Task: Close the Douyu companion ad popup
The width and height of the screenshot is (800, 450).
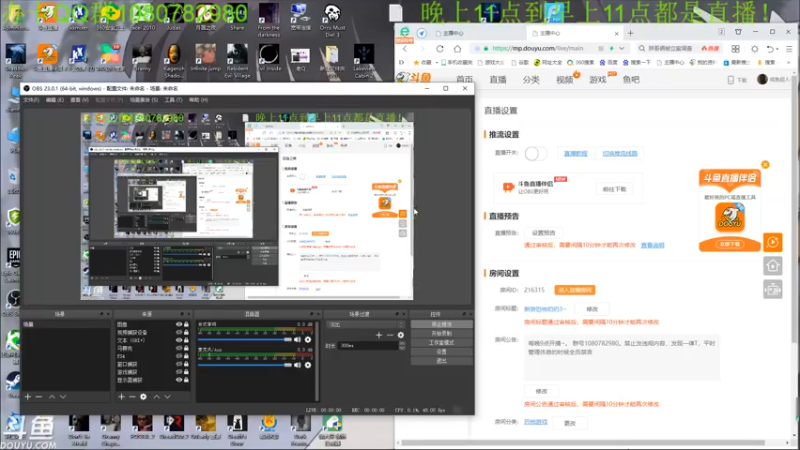Action: (765, 164)
